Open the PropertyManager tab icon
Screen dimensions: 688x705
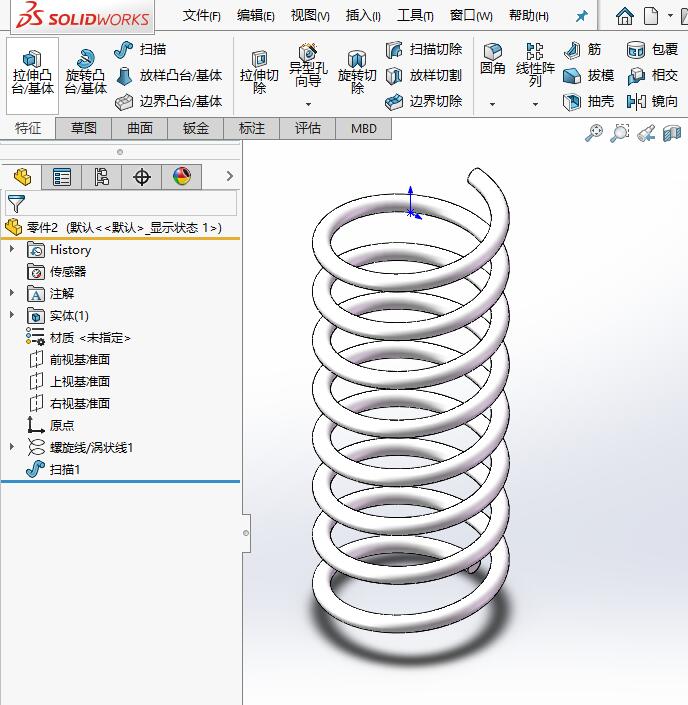(x=62, y=177)
